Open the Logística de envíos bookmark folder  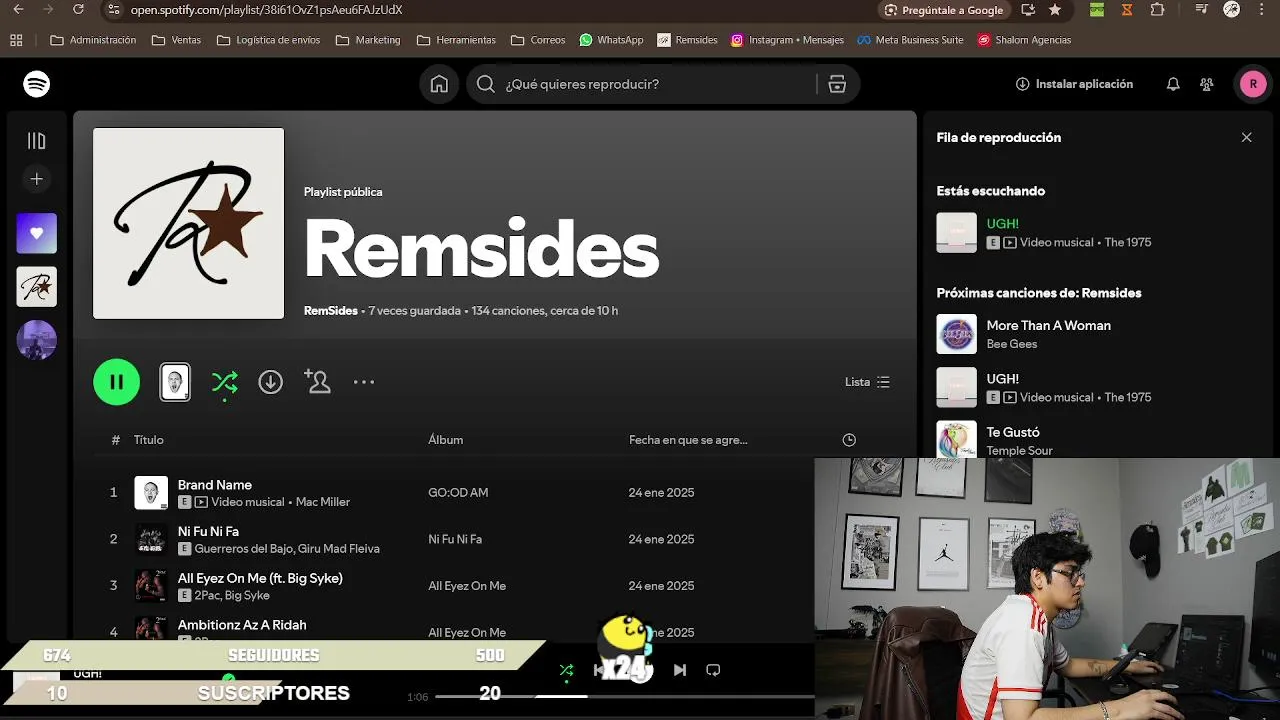point(269,40)
